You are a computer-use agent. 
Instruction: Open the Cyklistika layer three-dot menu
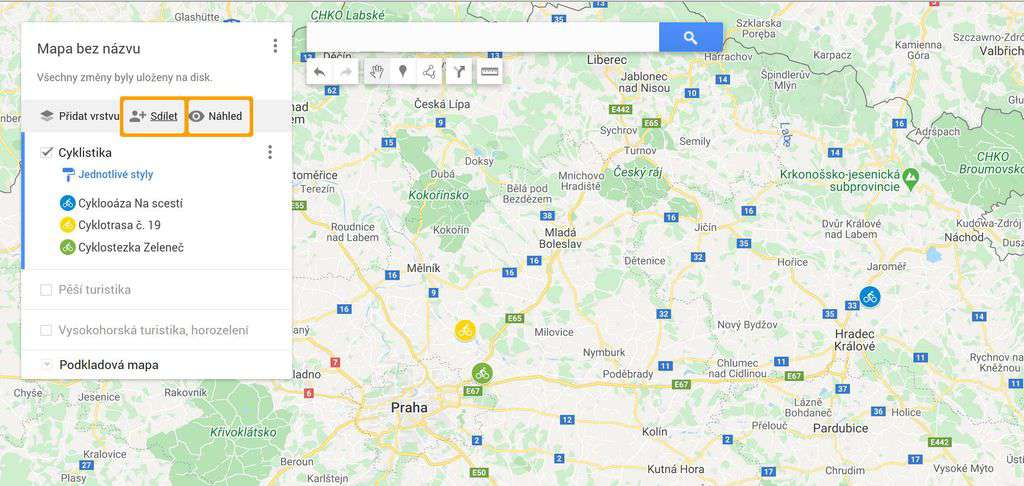[270, 152]
